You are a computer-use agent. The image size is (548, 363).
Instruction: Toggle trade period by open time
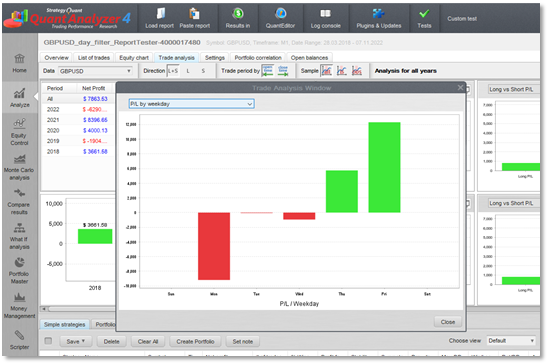[x=268, y=71]
